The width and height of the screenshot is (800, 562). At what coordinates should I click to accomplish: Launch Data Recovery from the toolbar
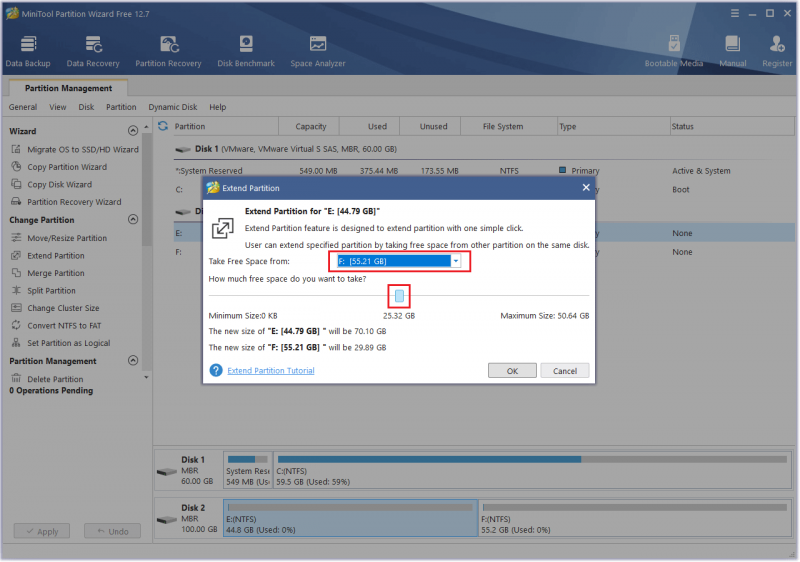(x=93, y=51)
